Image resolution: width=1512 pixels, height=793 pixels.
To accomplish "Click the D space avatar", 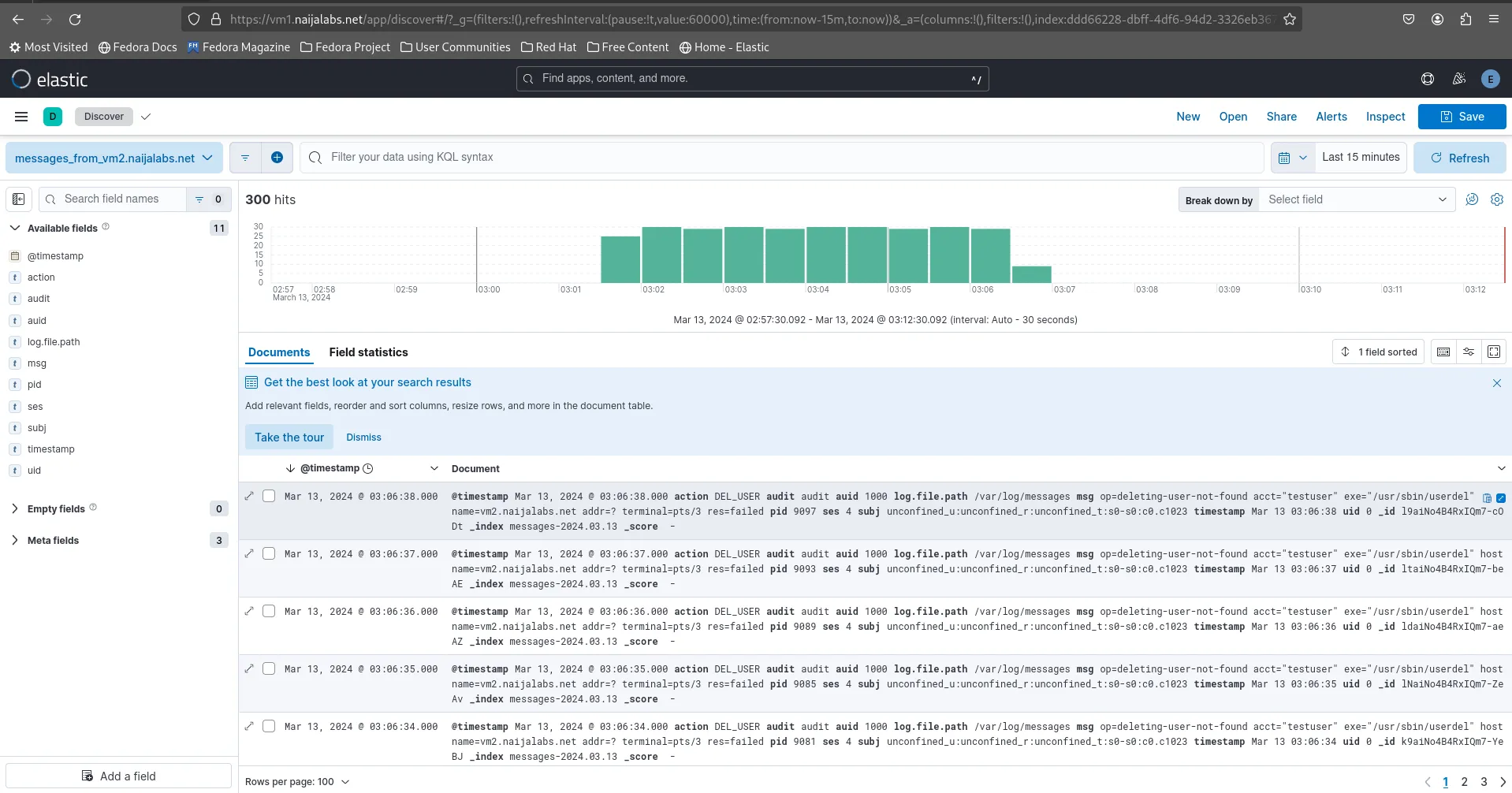I will [x=53, y=117].
